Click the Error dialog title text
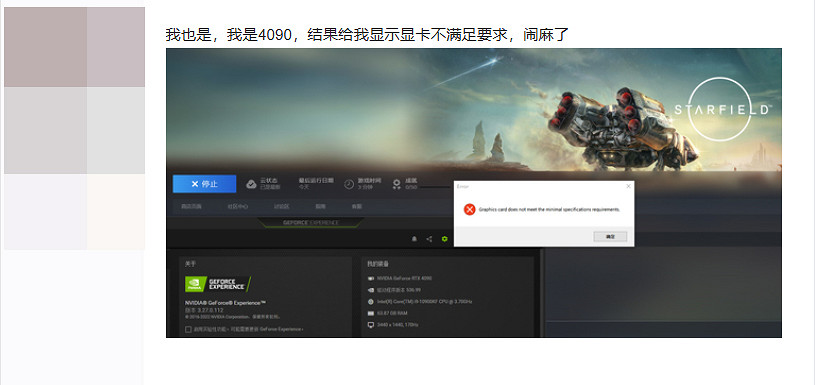This screenshot has height=385, width=815. (x=463, y=186)
